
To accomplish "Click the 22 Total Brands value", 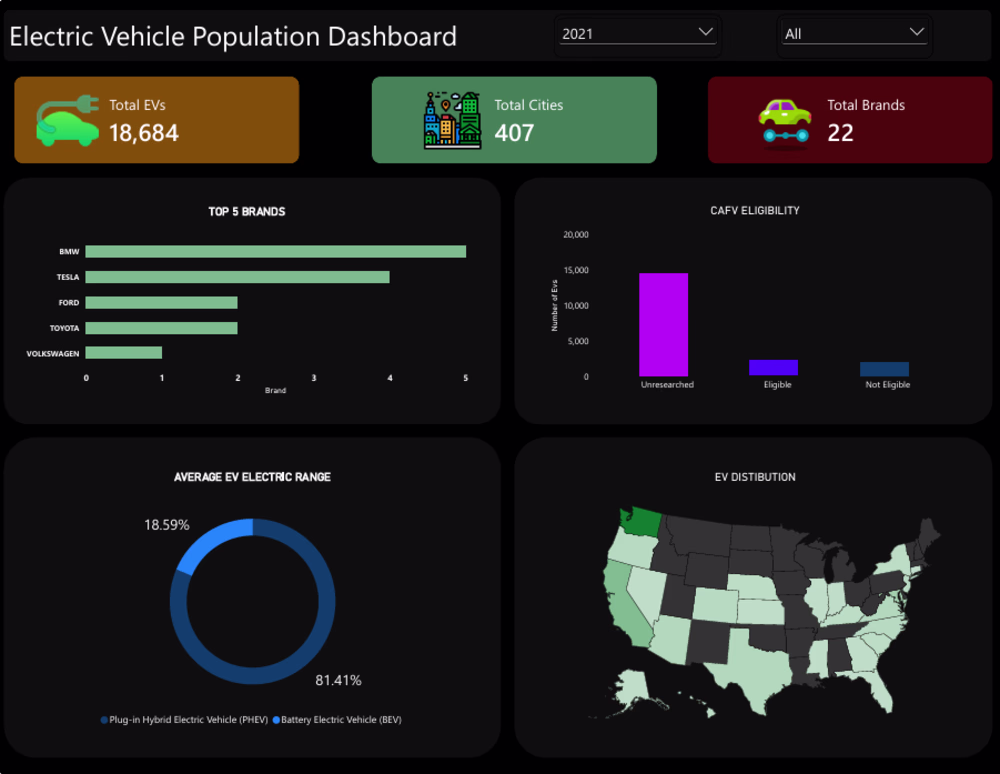I will [x=841, y=133].
